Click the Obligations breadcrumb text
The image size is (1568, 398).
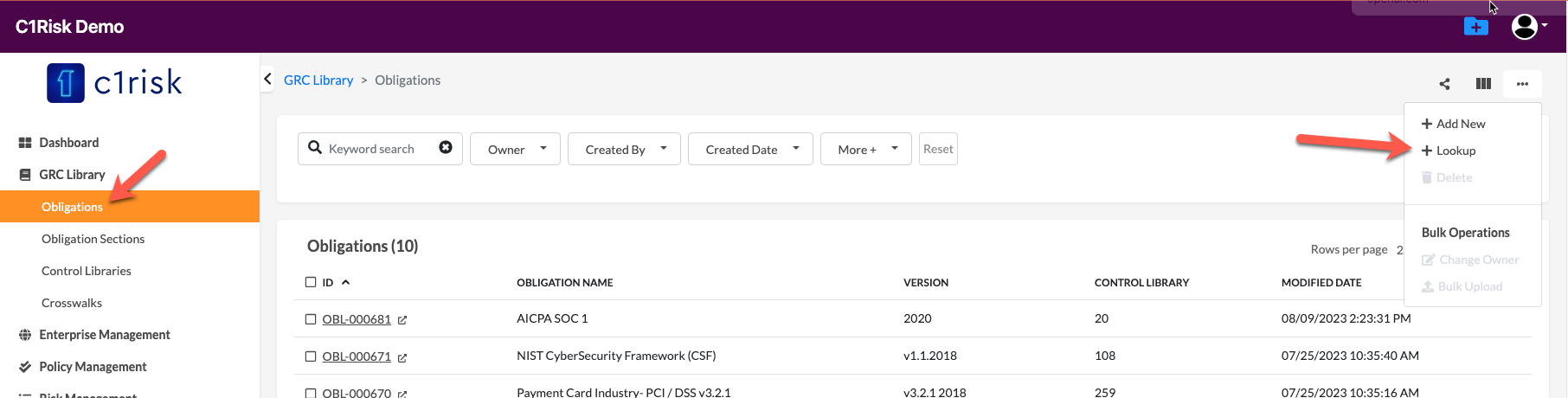tap(408, 80)
